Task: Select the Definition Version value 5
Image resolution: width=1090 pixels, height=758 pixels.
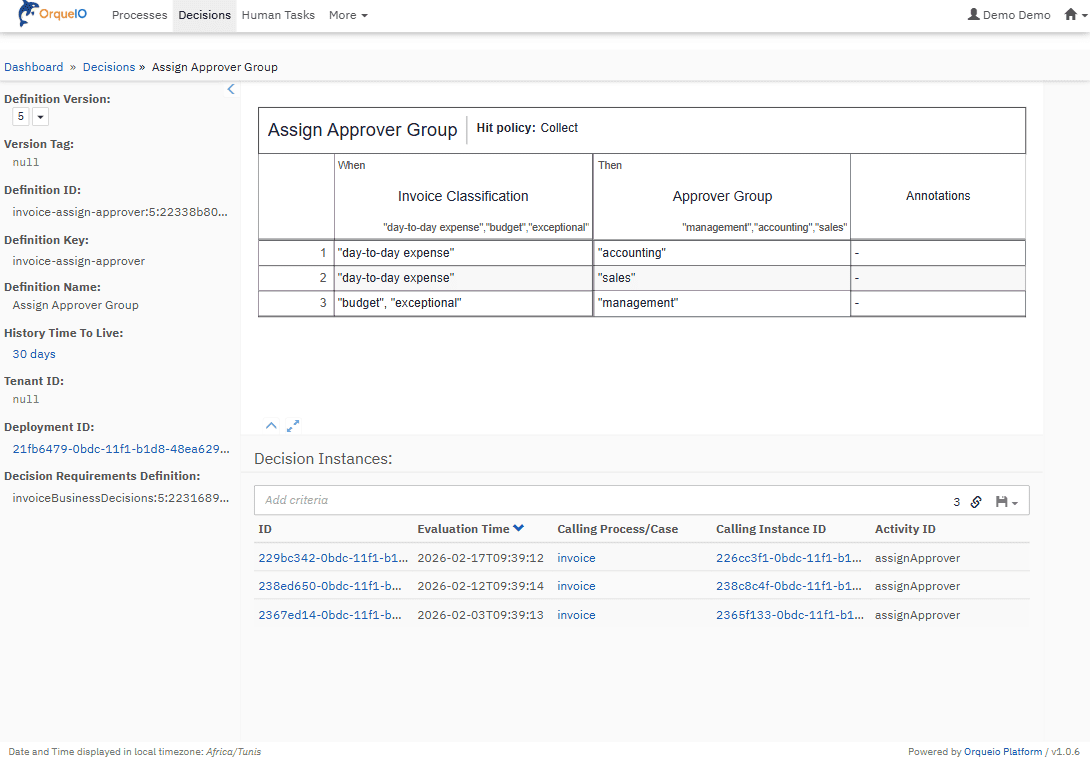Action: point(21,117)
